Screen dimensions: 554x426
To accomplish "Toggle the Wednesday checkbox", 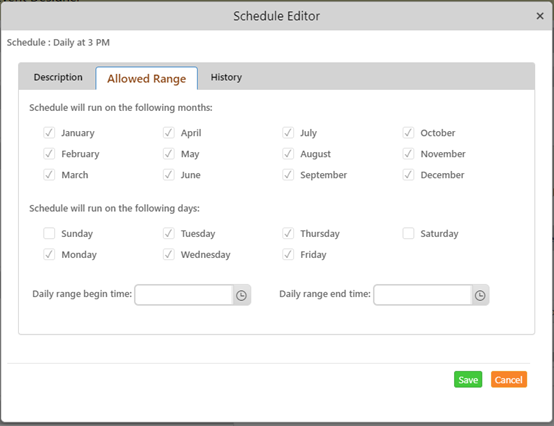I will 169,254.
